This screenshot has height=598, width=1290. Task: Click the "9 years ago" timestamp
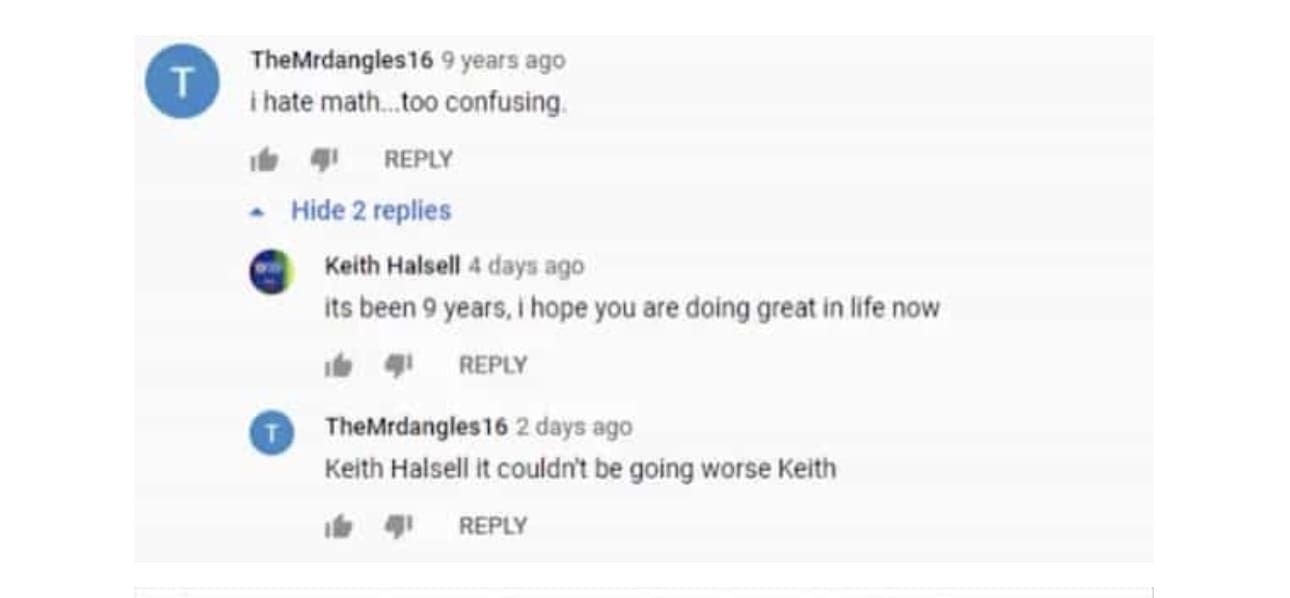tap(504, 60)
